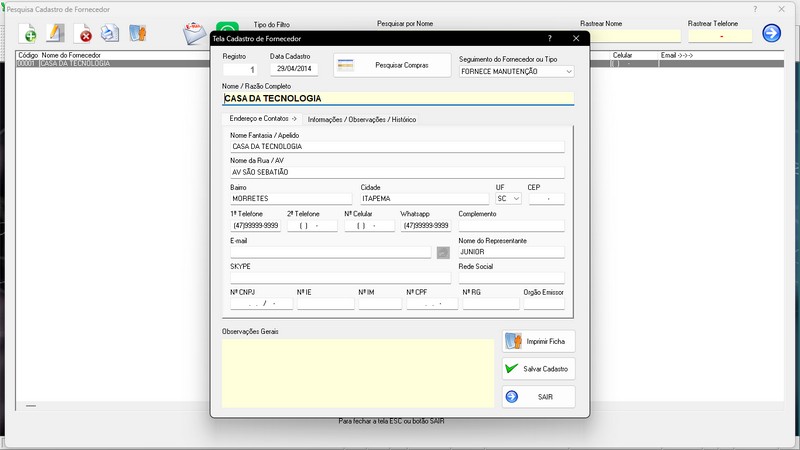Click the Complemento field
This screenshot has width=800, height=450.
coord(511,226)
